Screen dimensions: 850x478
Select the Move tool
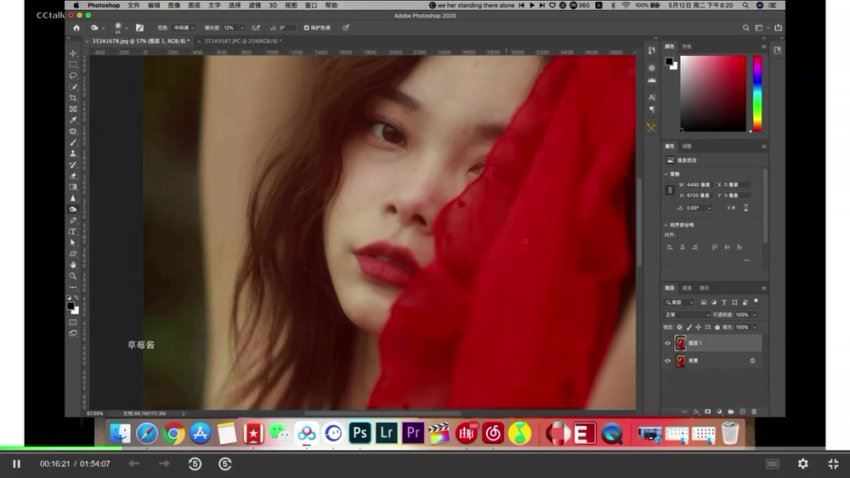tap(73, 54)
